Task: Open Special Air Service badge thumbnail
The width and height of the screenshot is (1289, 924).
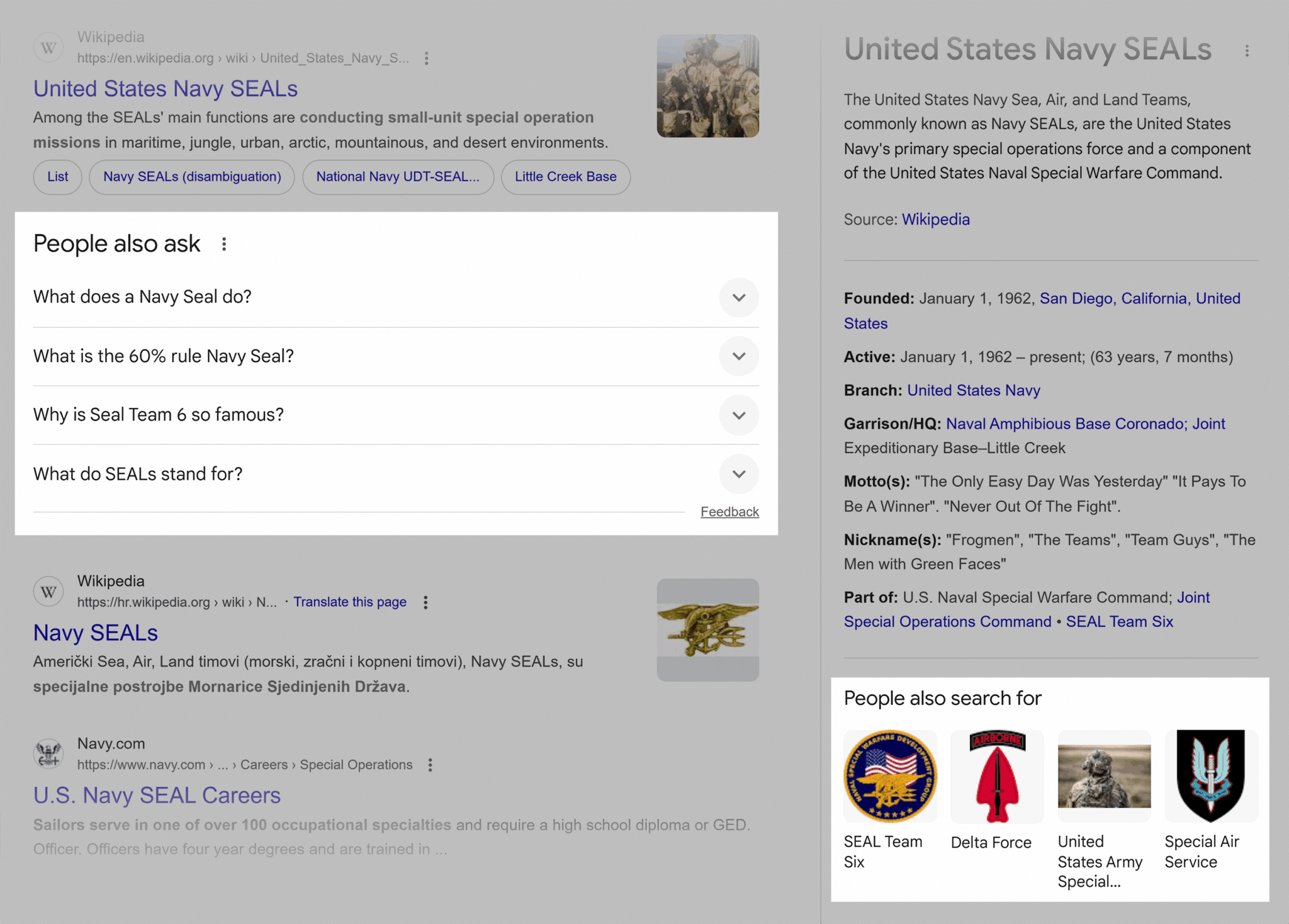Action: (1211, 776)
